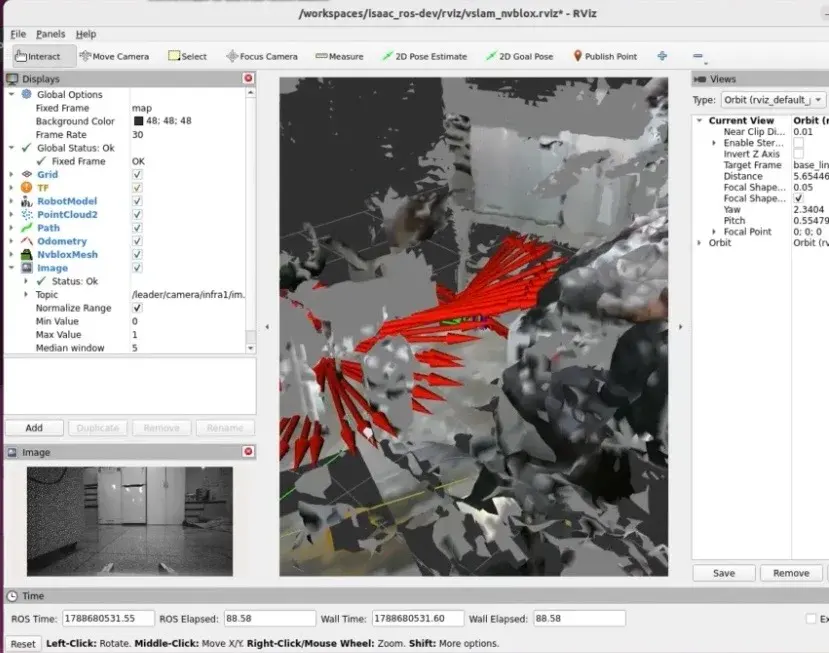The height and width of the screenshot is (653, 829).
Task: Click the Add display button
Action: pyautogui.click(x=34, y=428)
